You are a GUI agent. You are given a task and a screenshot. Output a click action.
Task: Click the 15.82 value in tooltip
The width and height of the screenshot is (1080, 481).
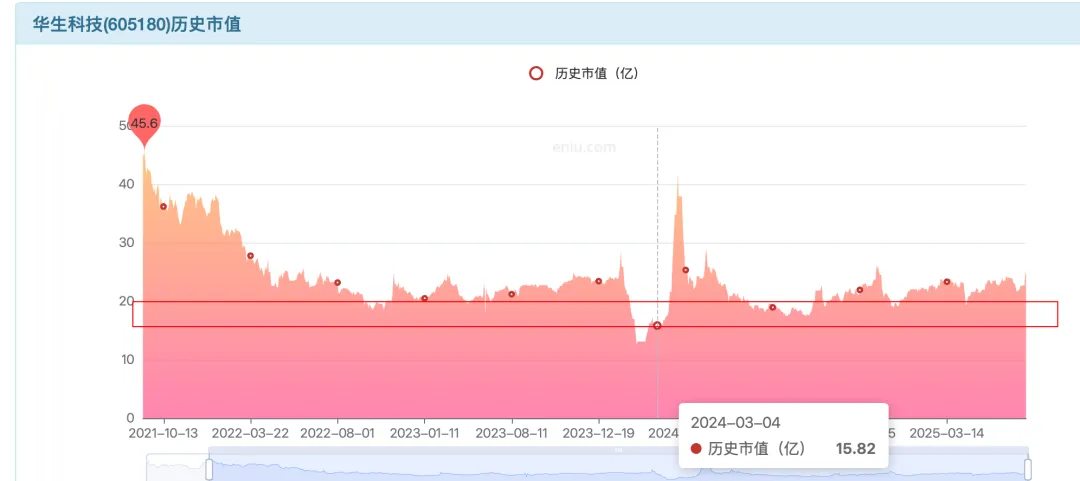pos(855,449)
